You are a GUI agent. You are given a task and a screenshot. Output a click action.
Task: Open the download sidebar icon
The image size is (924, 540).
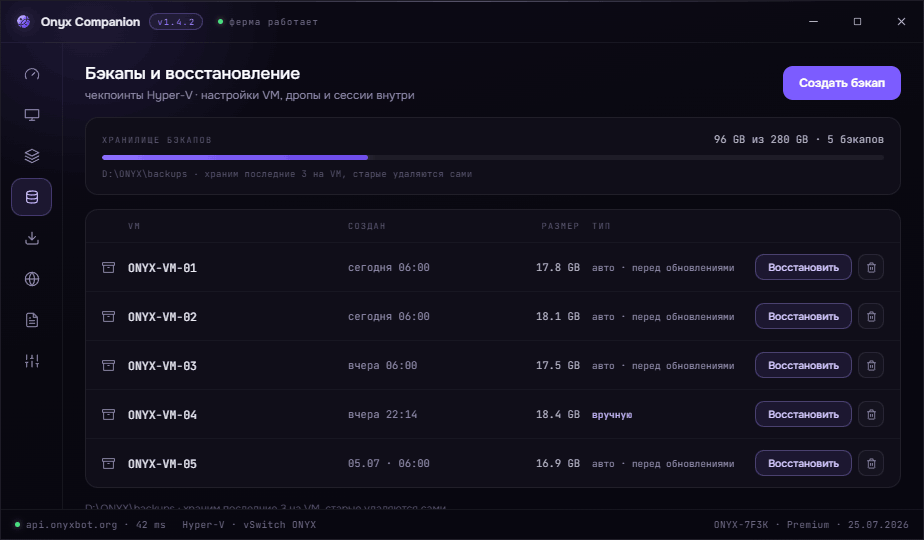(x=32, y=238)
